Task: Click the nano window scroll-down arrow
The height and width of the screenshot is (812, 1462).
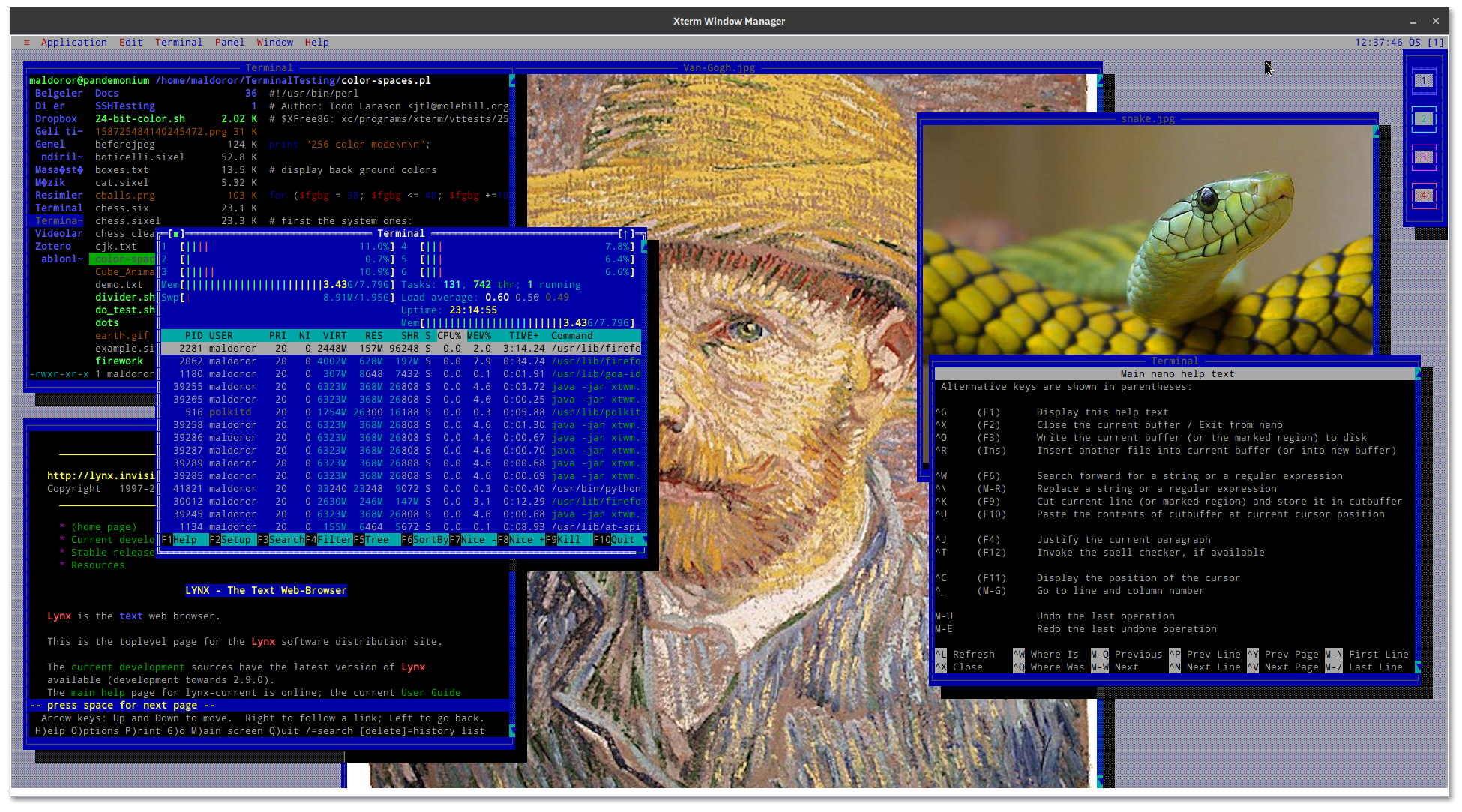Action: point(1418,667)
